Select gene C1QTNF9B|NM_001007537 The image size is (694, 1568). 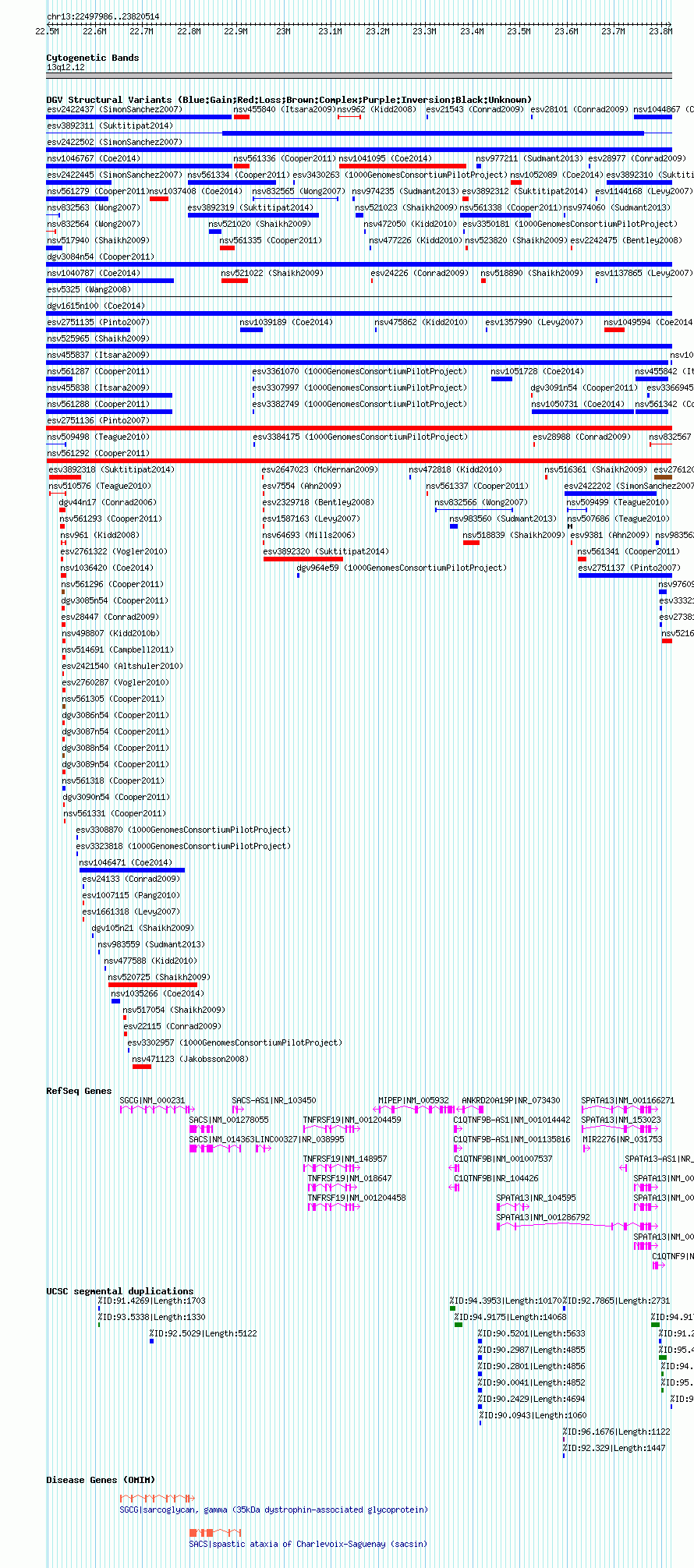point(504,1159)
